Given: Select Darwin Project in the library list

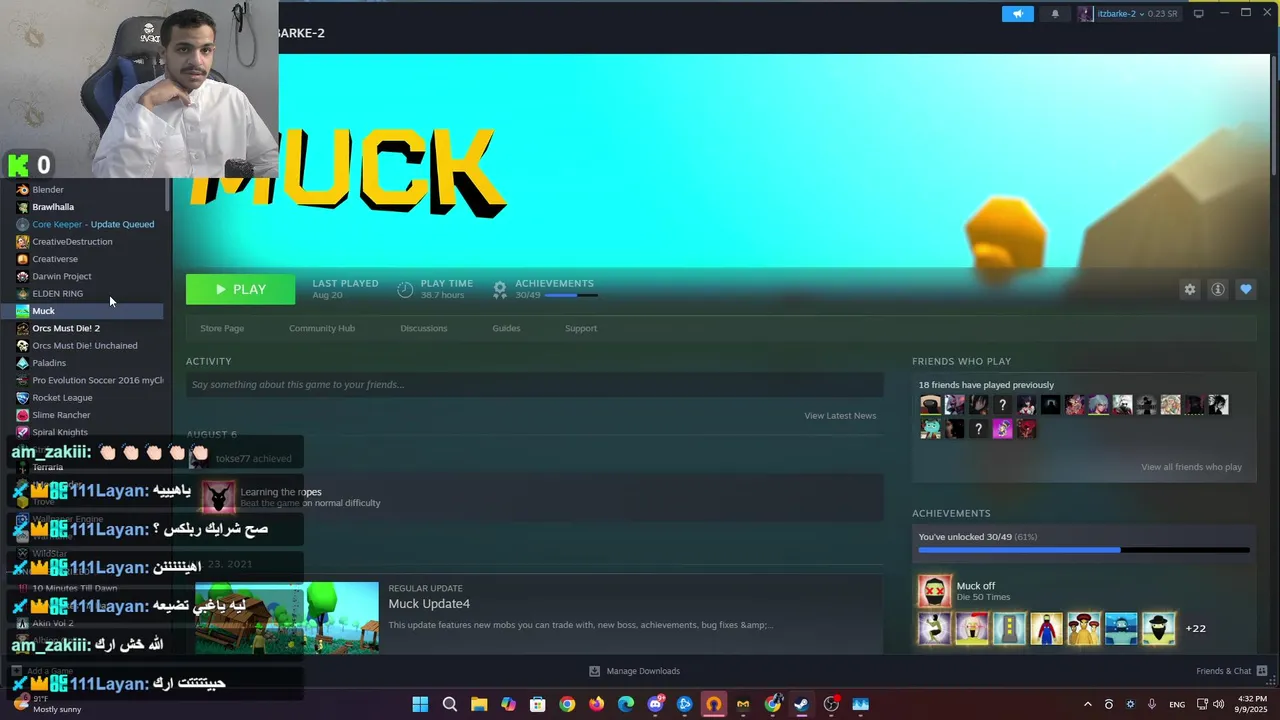Looking at the screenshot, I should [62, 276].
